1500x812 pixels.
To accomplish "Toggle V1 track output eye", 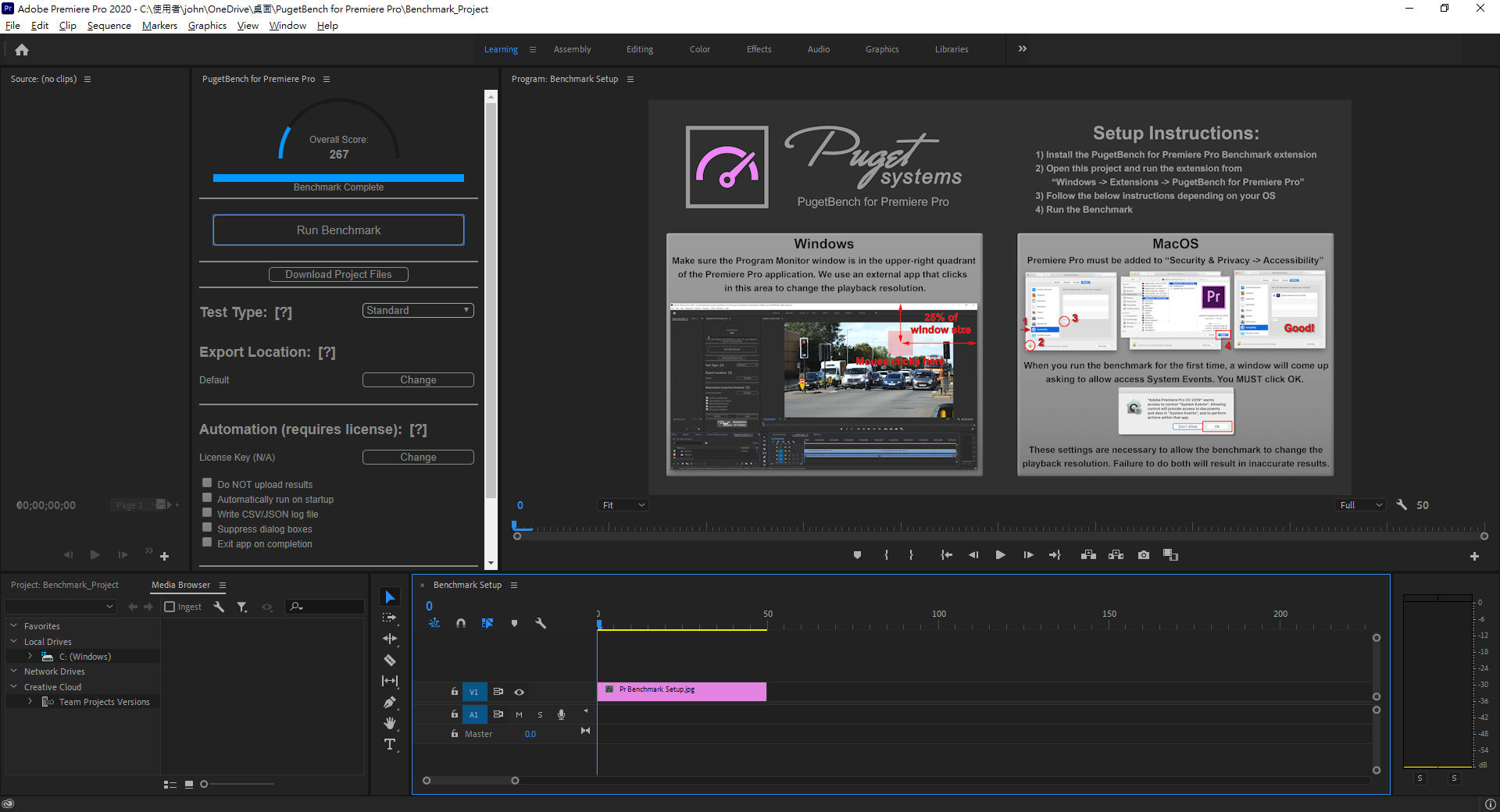I will pyautogui.click(x=519, y=692).
